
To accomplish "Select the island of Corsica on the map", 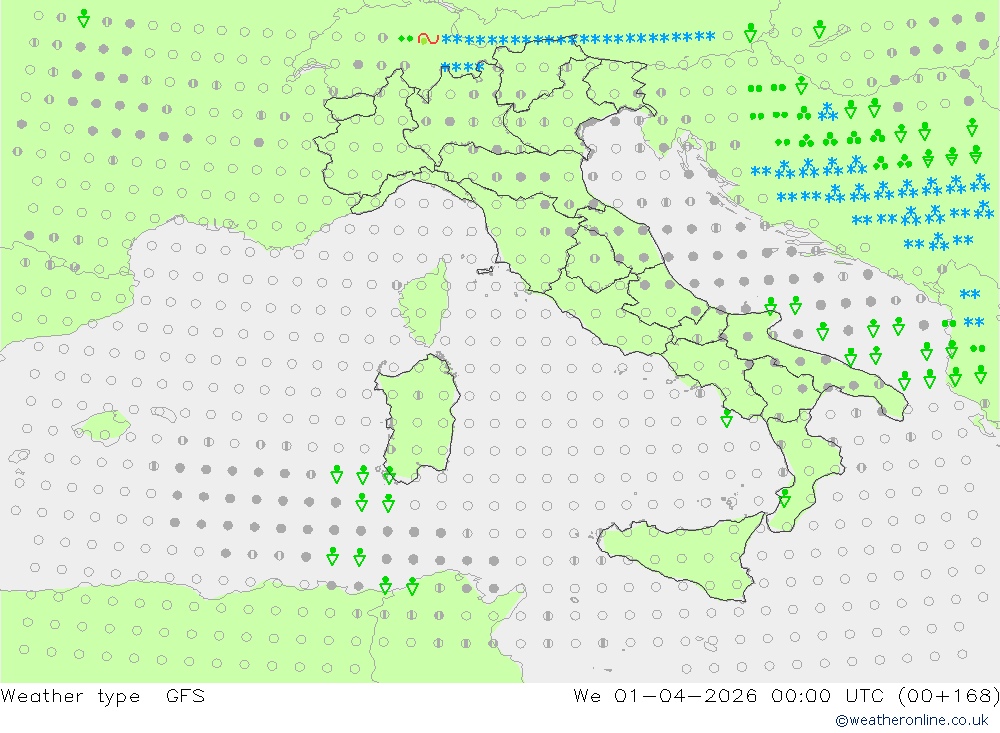I will tap(425, 304).
